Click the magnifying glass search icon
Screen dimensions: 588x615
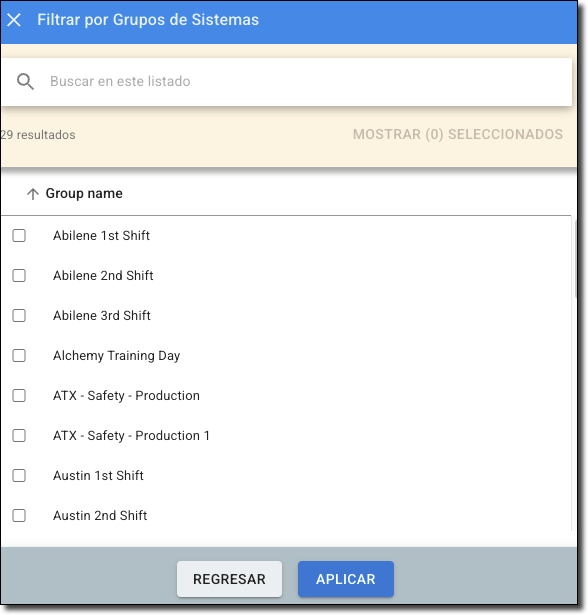click(25, 82)
